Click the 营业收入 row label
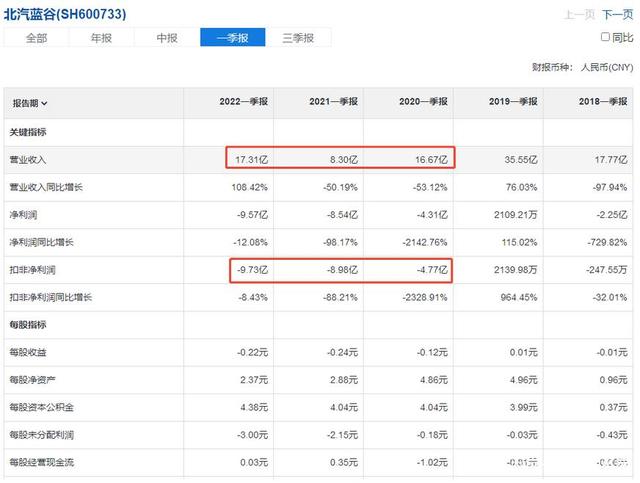Image resolution: width=640 pixels, height=483 pixels. 28,160
